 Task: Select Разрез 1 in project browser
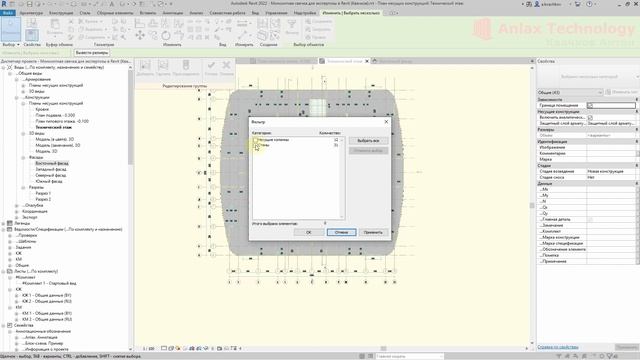point(43,193)
